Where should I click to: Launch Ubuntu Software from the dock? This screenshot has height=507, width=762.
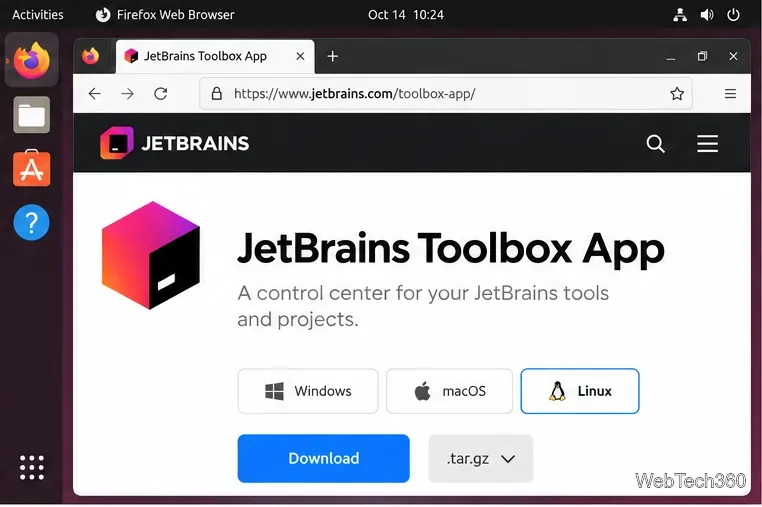pos(32,168)
